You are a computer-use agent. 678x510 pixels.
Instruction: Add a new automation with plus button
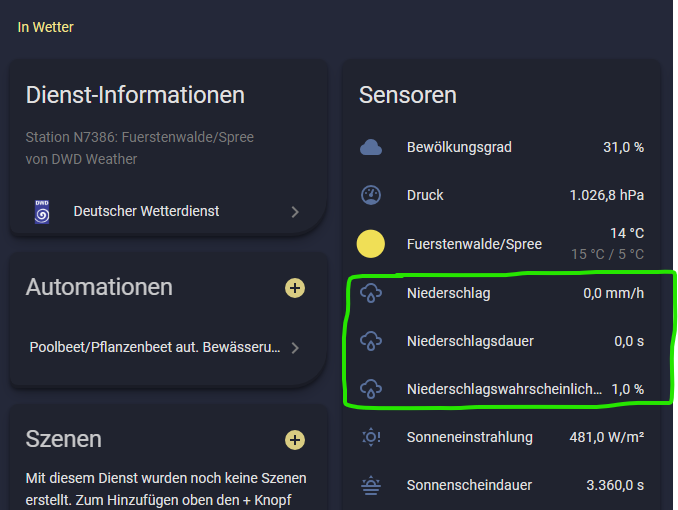click(295, 288)
